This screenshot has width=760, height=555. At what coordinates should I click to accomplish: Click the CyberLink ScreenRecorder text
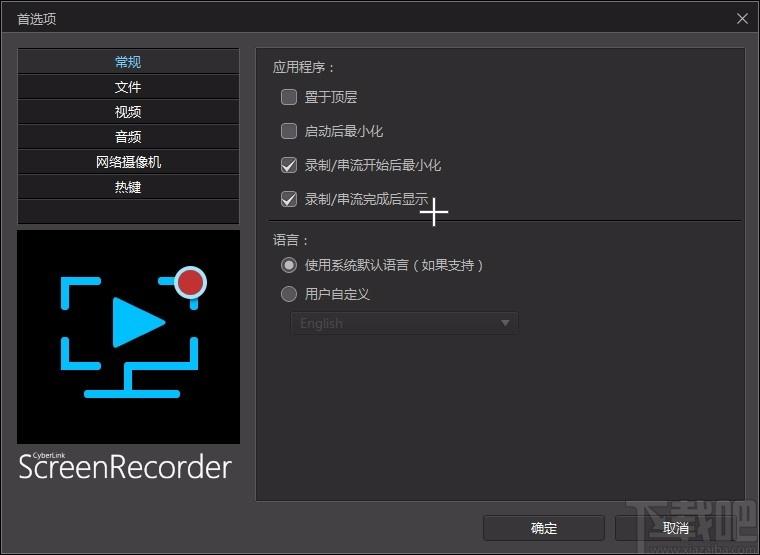(125, 466)
